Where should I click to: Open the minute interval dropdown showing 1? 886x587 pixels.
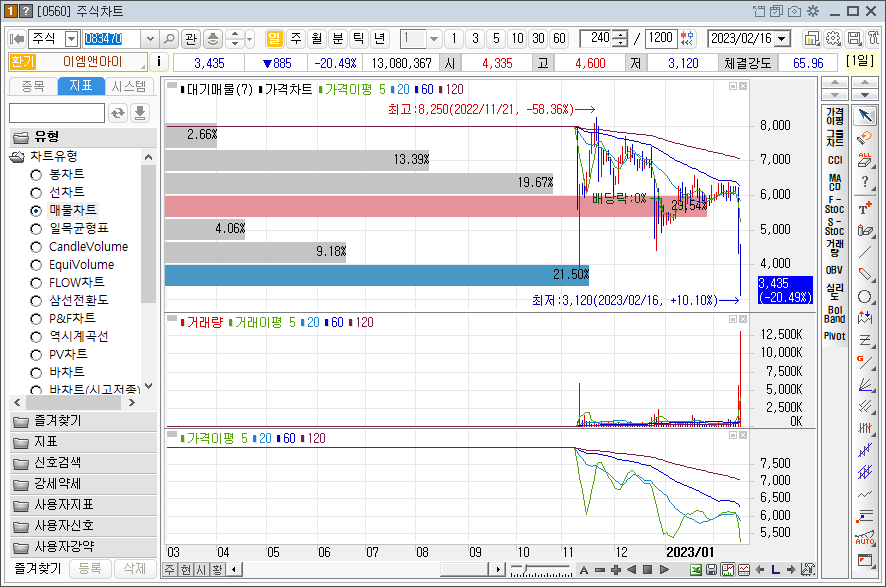click(x=434, y=38)
